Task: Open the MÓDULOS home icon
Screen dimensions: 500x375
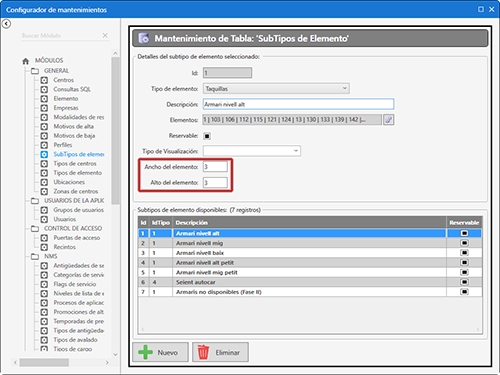Action: click(x=26, y=61)
